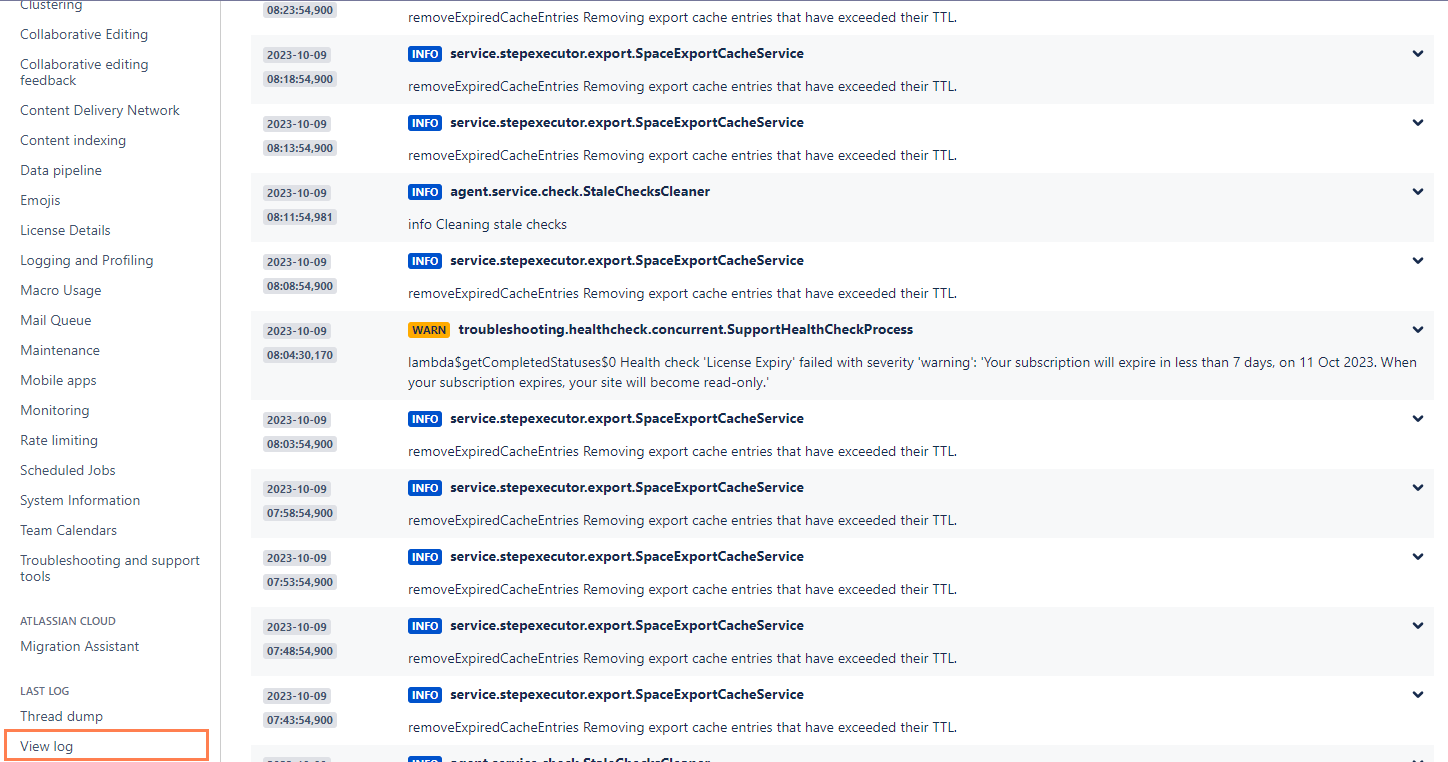Expand the StaleChecksCleaner log entry
The width and height of the screenshot is (1448, 762).
(x=1417, y=191)
